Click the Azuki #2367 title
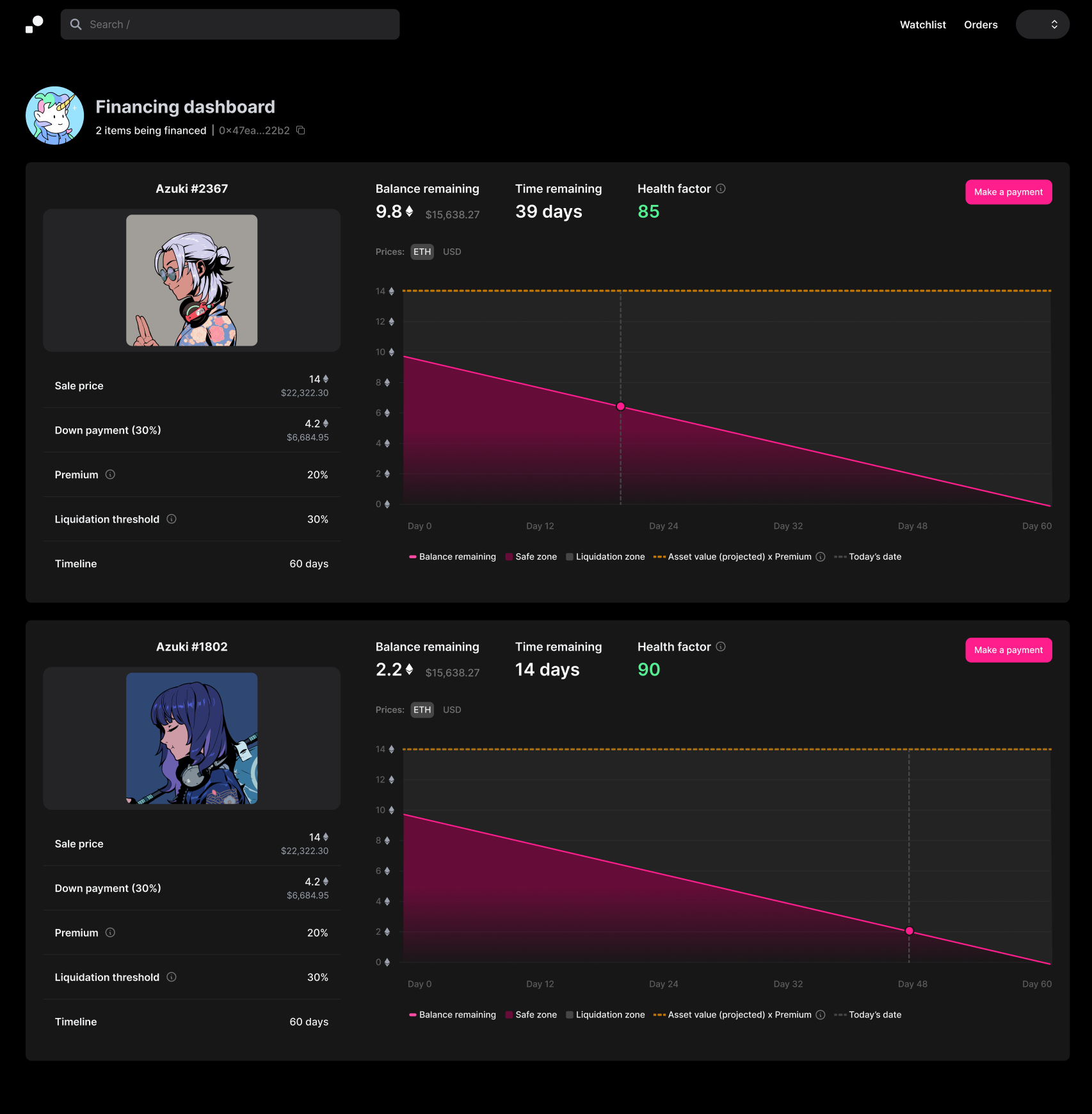Screen dimensions: 1092x1114 192,189
